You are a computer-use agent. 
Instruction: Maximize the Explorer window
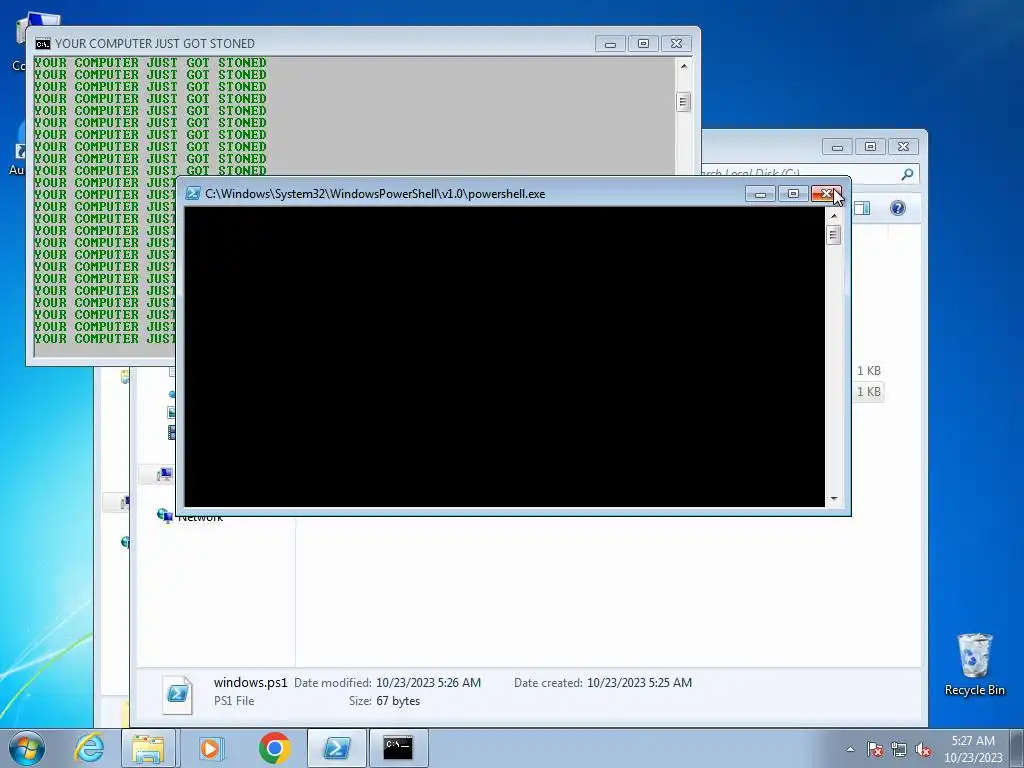(x=871, y=146)
